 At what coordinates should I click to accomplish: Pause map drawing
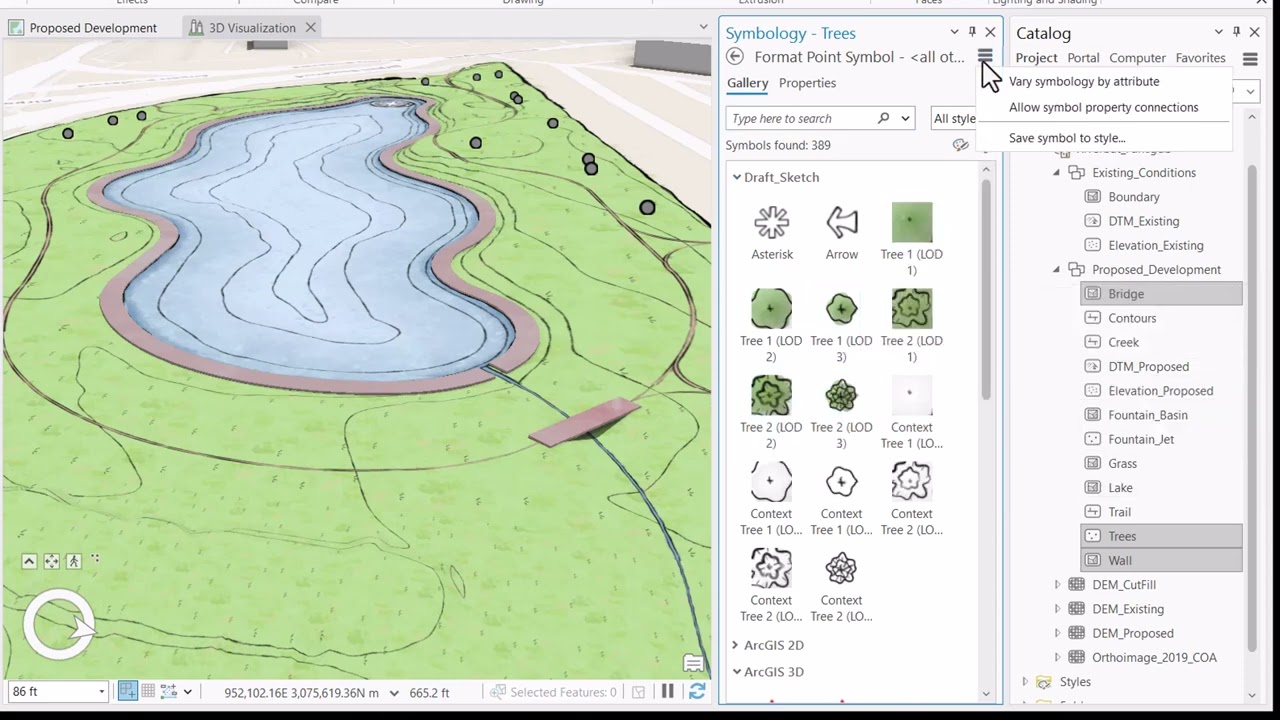[667, 692]
